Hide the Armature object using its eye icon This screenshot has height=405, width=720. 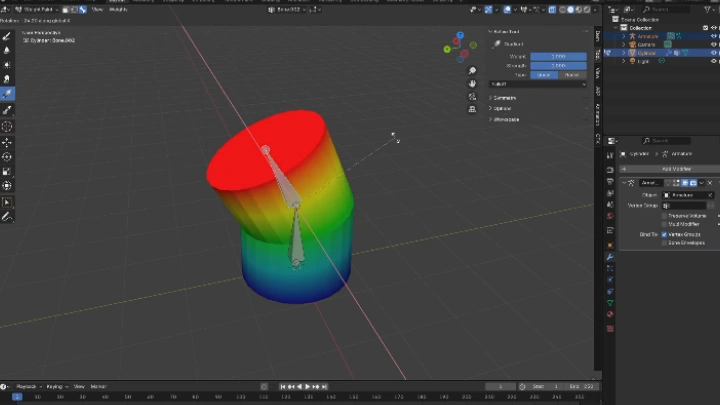coord(714,36)
